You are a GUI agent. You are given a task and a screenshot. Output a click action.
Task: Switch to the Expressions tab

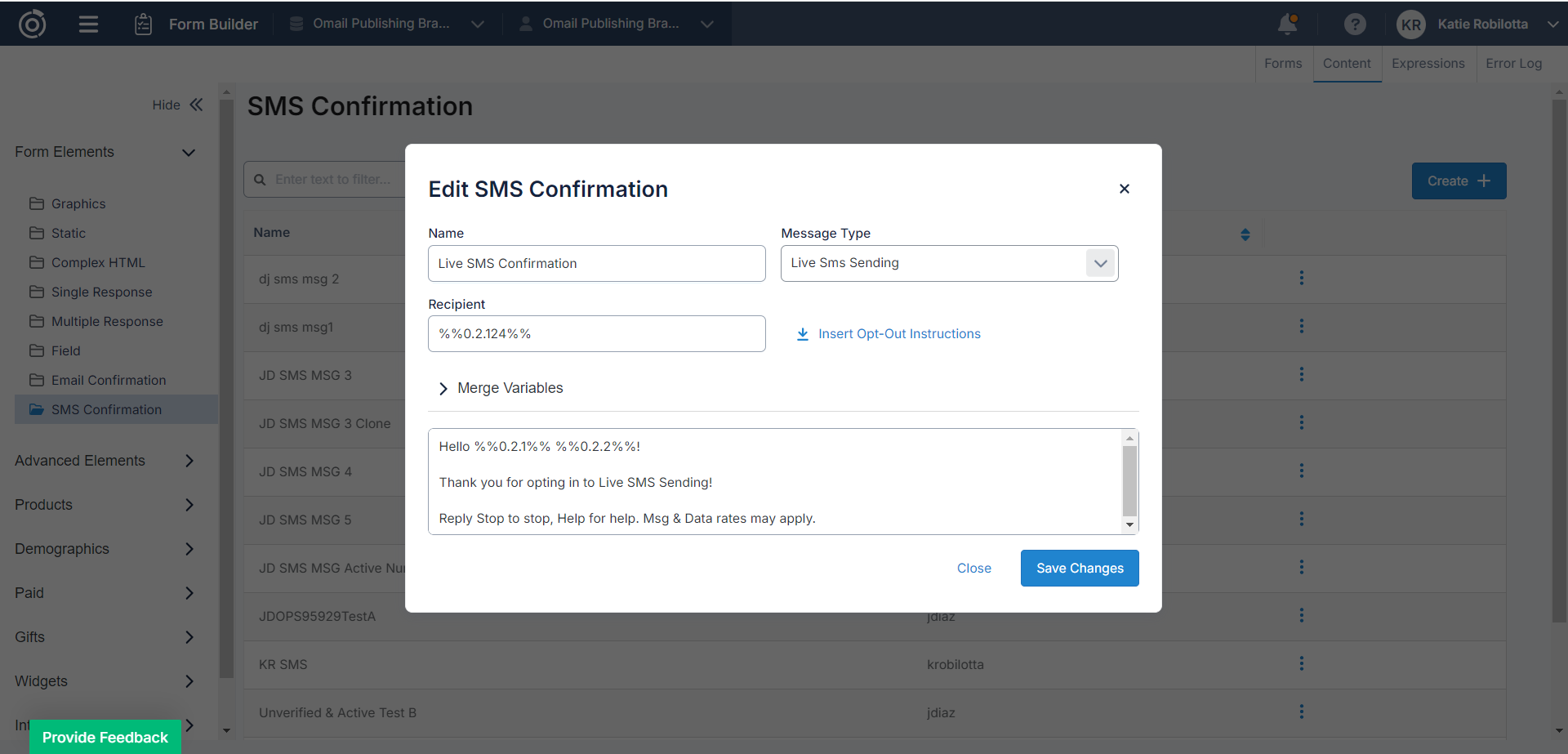coord(1428,64)
